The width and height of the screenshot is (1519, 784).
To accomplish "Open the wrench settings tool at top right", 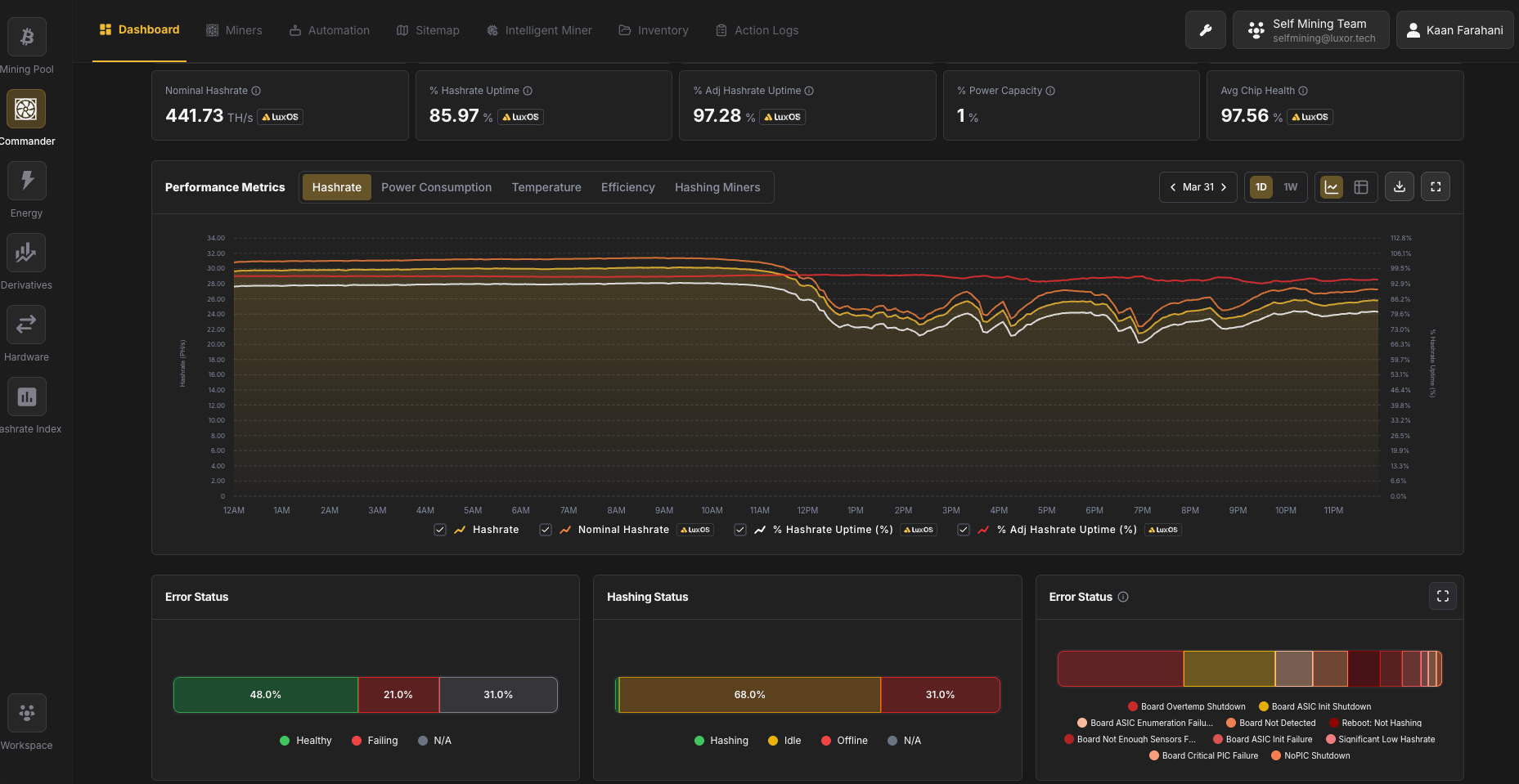I will click(1205, 29).
